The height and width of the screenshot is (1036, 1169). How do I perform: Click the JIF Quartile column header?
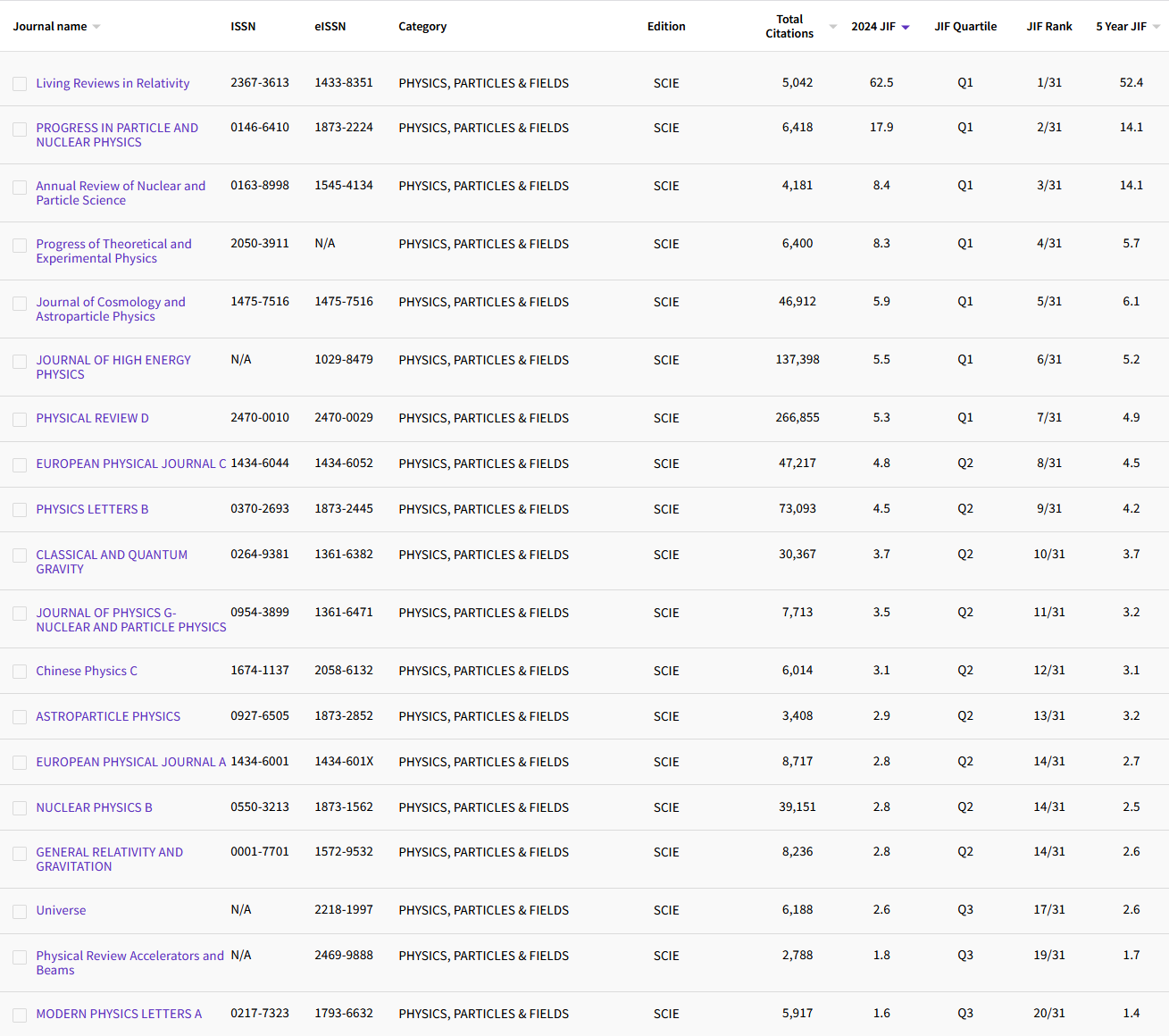click(x=965, y=27)
